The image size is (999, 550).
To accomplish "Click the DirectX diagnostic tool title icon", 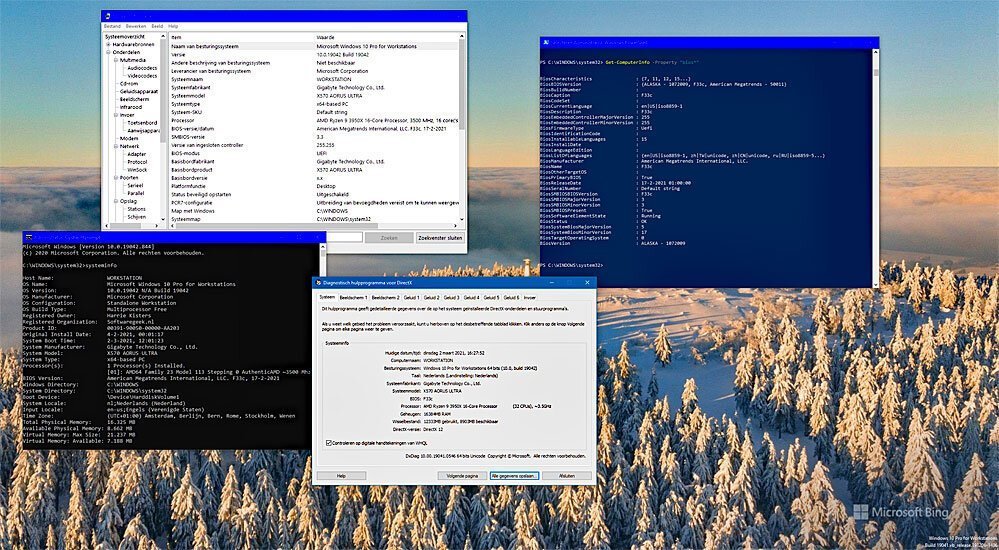I will click(319, 282).
